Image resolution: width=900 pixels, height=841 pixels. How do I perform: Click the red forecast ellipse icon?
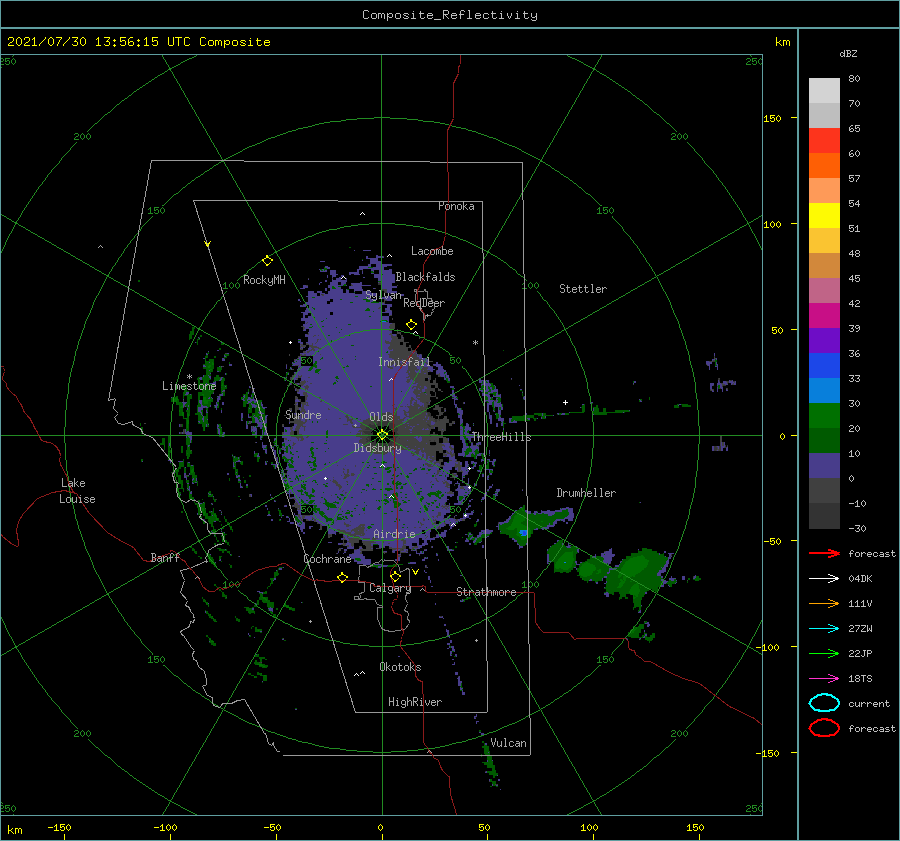pos(824,728)
